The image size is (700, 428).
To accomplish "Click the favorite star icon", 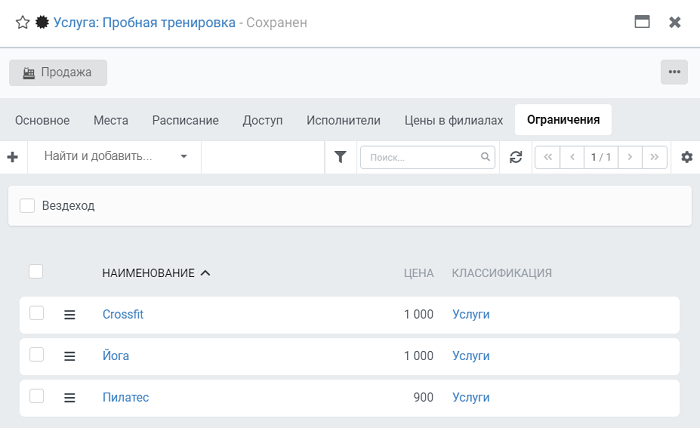I will pos(22,22).
